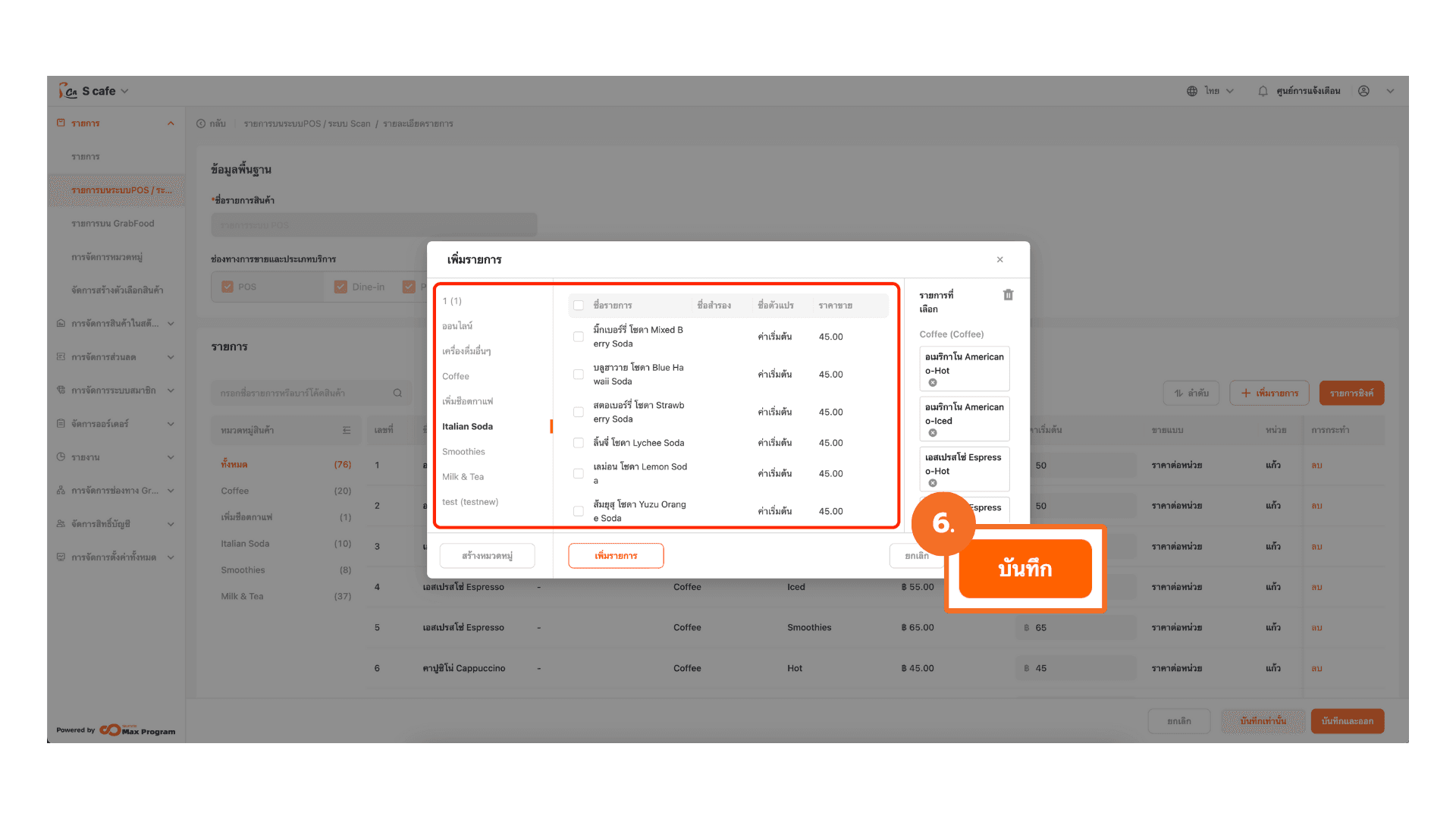Screen dimensions: 1456x819
Task: Click the สร้างหมวดหมู่ create category button
Action: coord(487,556)
